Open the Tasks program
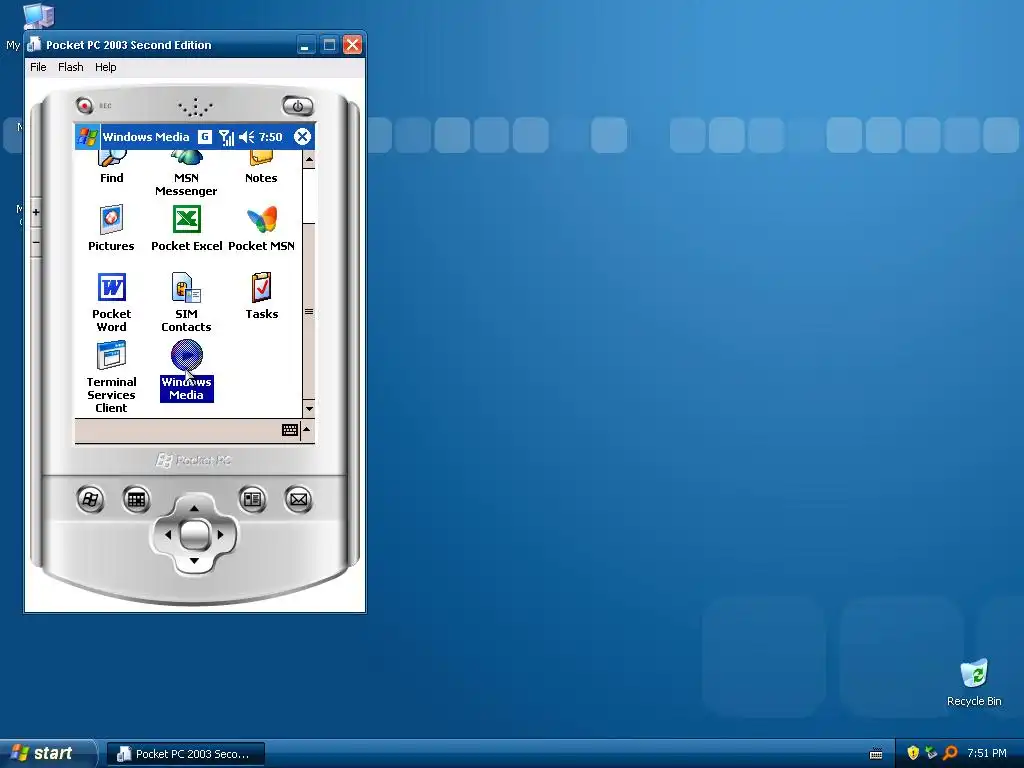This screenshot has height=768, width=1024. (262, 296)
